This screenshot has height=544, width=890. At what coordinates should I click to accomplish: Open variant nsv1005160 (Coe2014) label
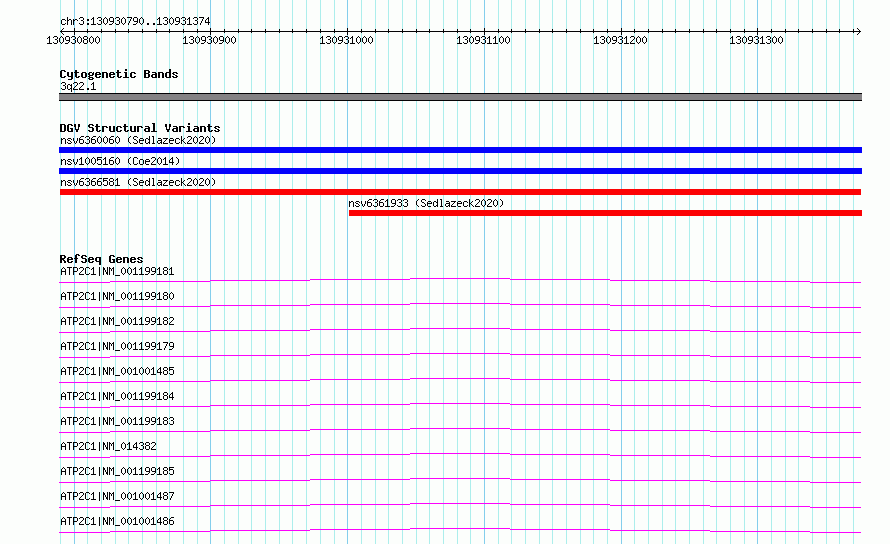tap(120, 161)
